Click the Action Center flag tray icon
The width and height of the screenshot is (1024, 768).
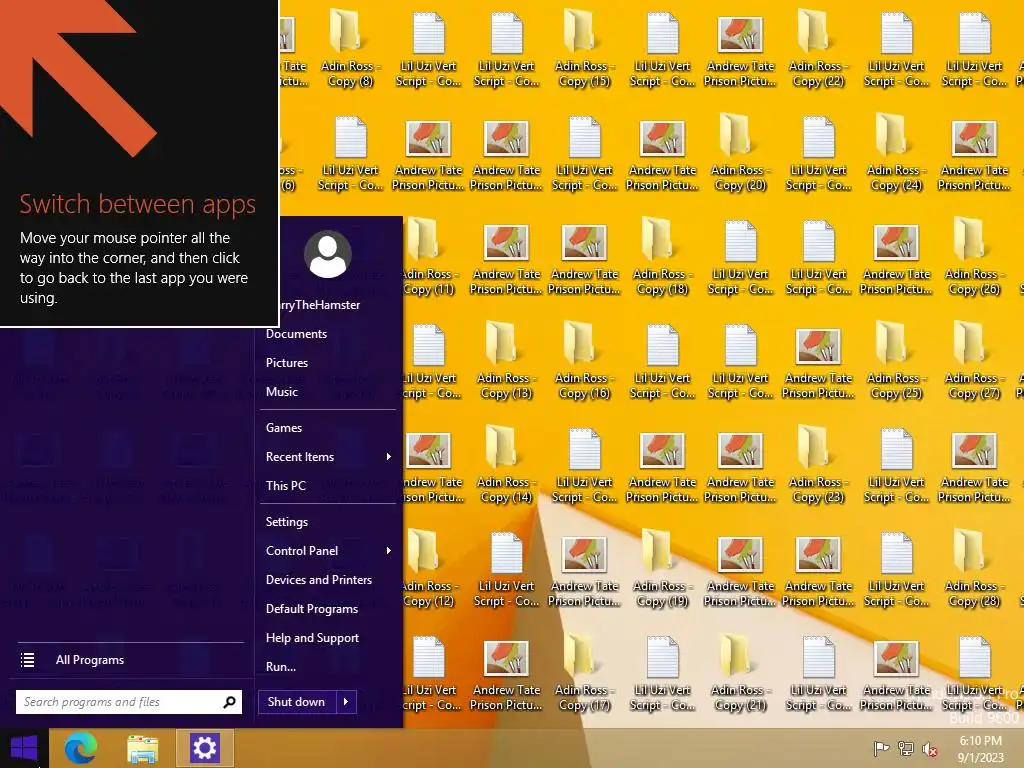881,748
